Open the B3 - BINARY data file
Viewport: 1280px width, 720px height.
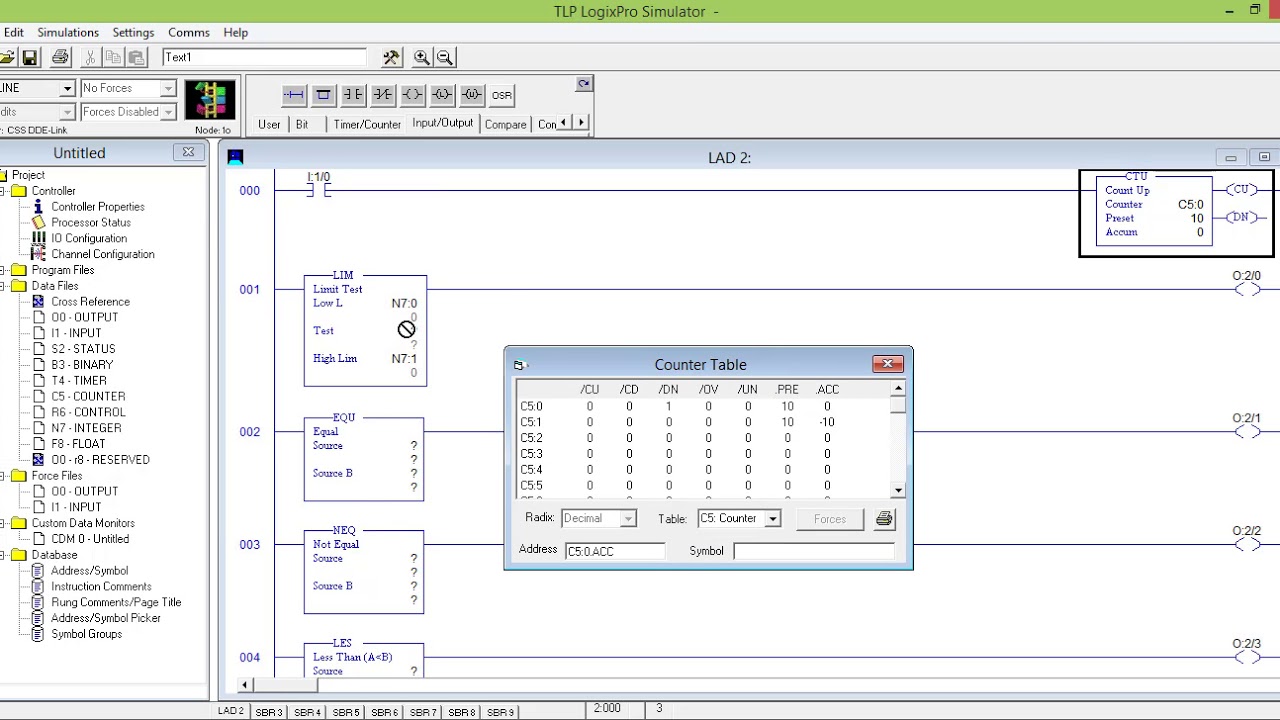tap(82, 365)
